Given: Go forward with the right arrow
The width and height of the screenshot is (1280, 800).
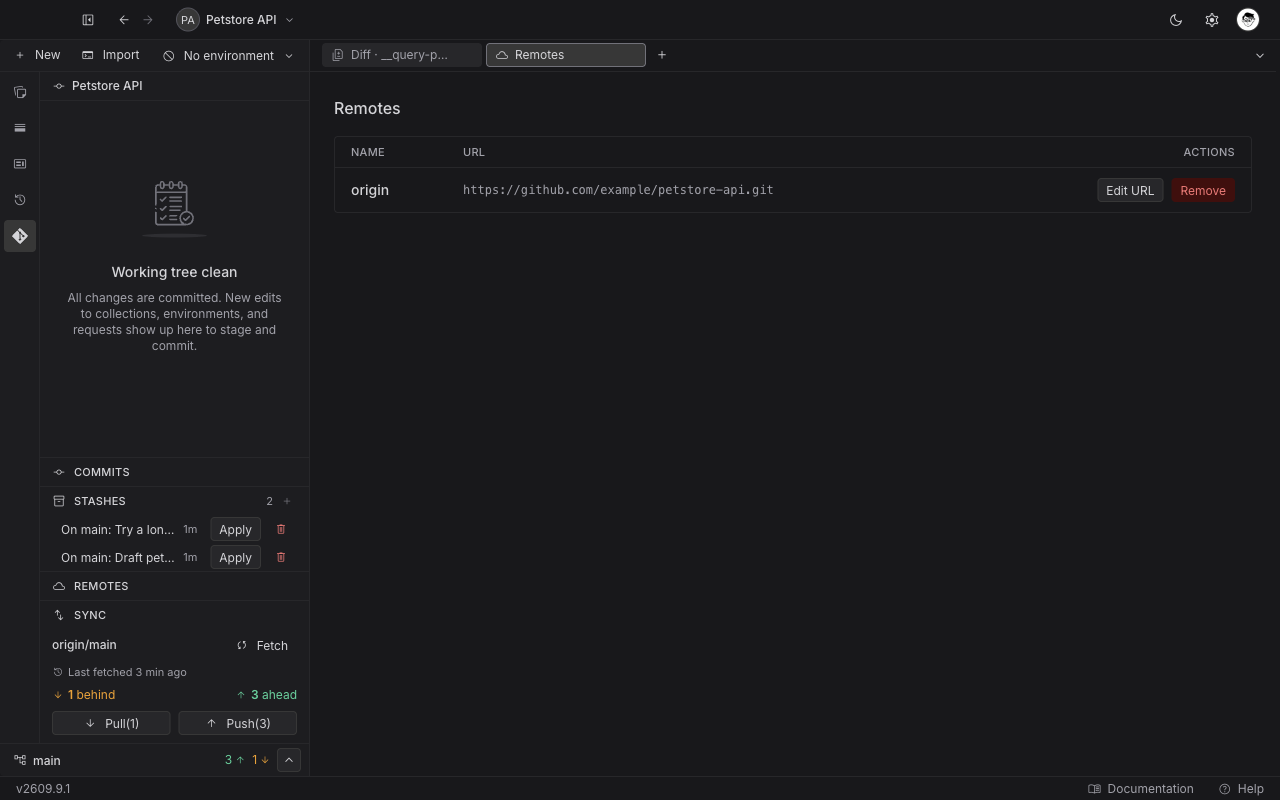Looking at the screenshot, I should coord(148,20).
